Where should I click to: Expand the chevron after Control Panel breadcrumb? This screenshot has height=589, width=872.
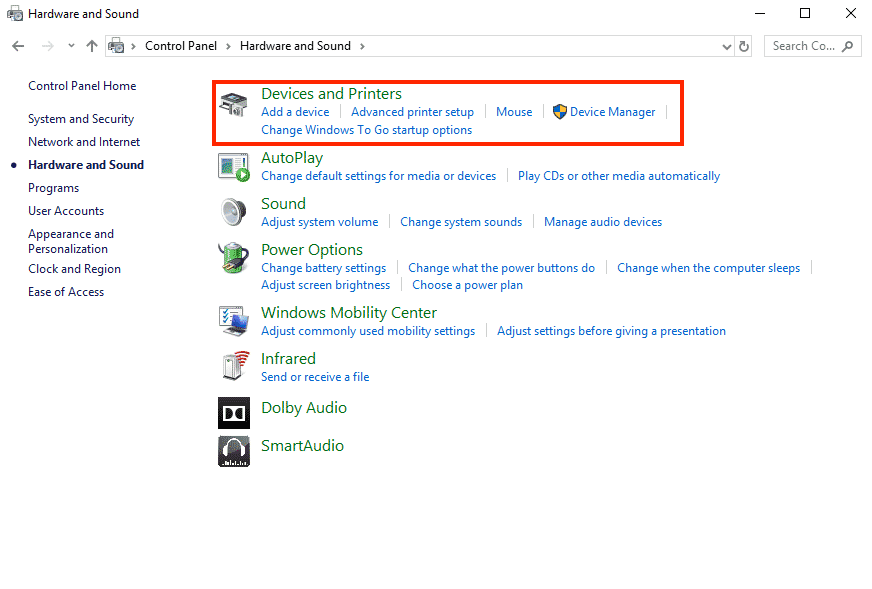tap(228, 46)
